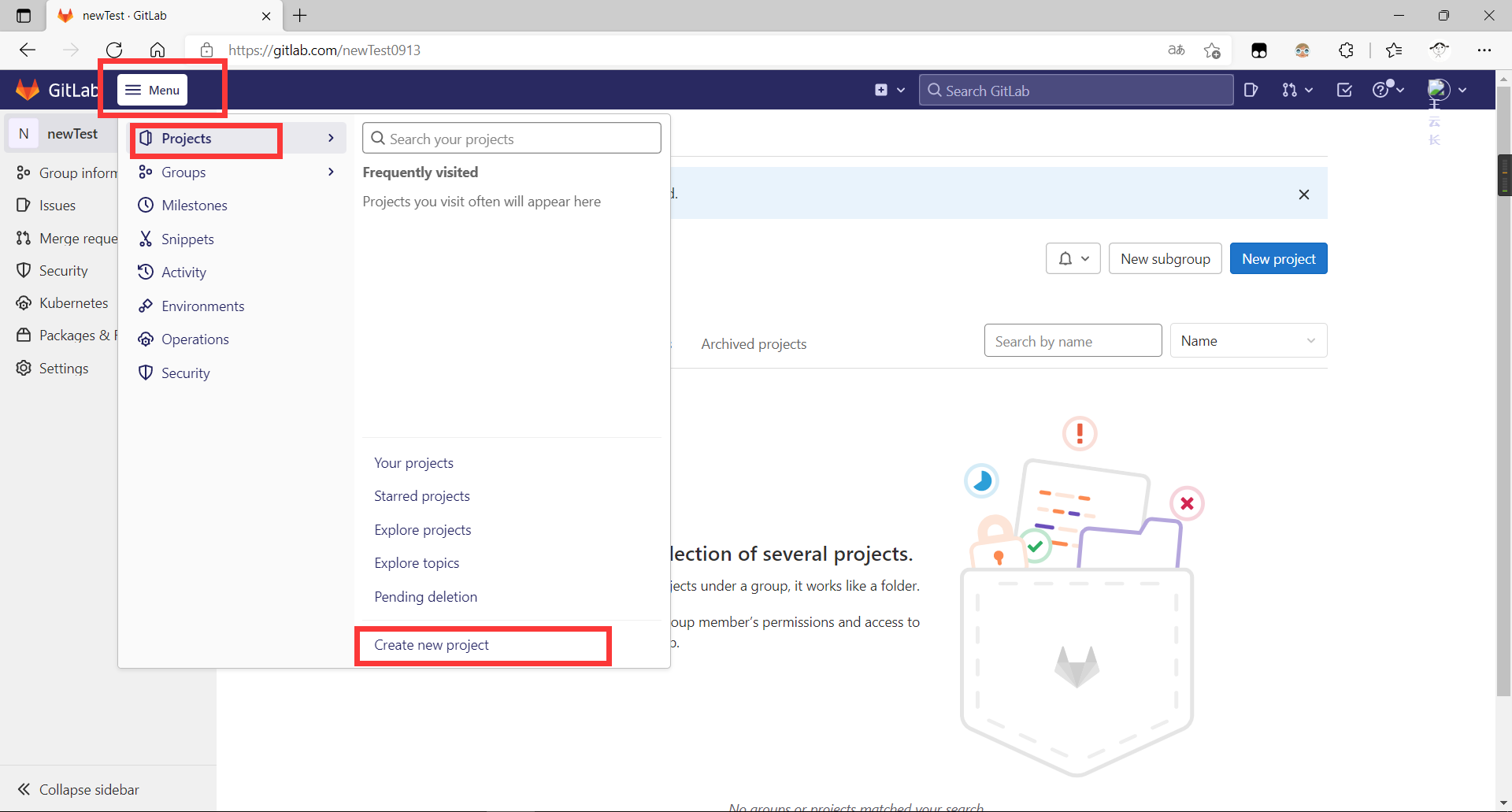Focus the Search your projects field
Viewport: 1512px width, 812px height.
point(512,139)
